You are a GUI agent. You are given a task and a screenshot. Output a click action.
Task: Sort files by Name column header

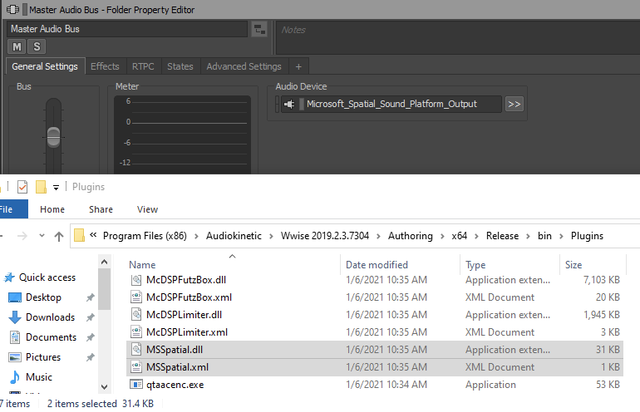(142, 265)
